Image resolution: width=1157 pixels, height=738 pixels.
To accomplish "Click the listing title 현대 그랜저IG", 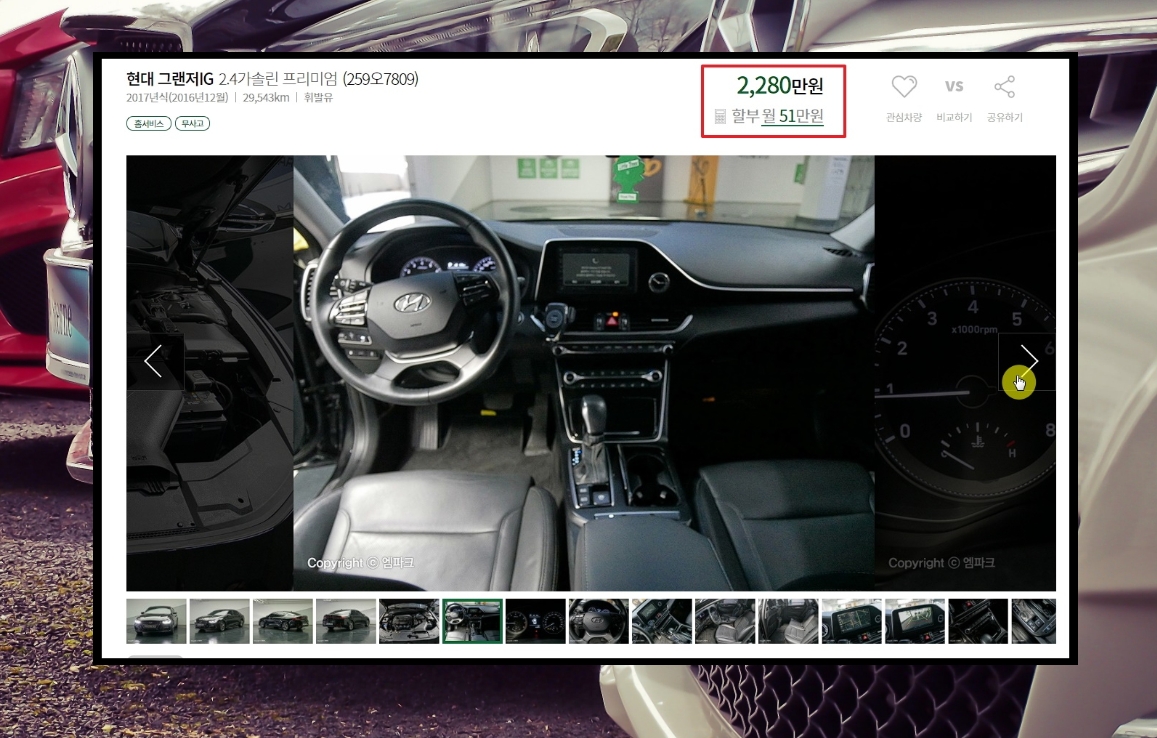I will pos(170,79).
